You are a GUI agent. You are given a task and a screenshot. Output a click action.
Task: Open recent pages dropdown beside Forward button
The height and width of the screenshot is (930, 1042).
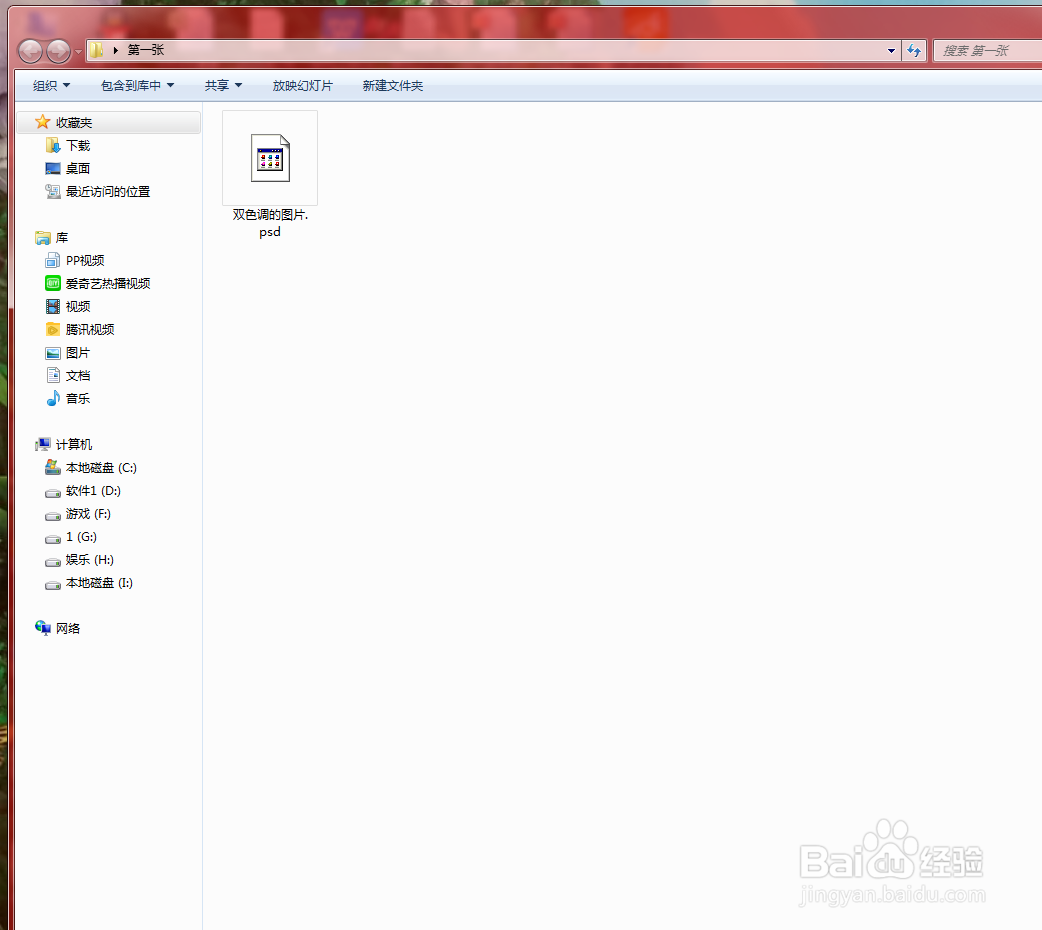pyautogui.click(x=78, y=51)
